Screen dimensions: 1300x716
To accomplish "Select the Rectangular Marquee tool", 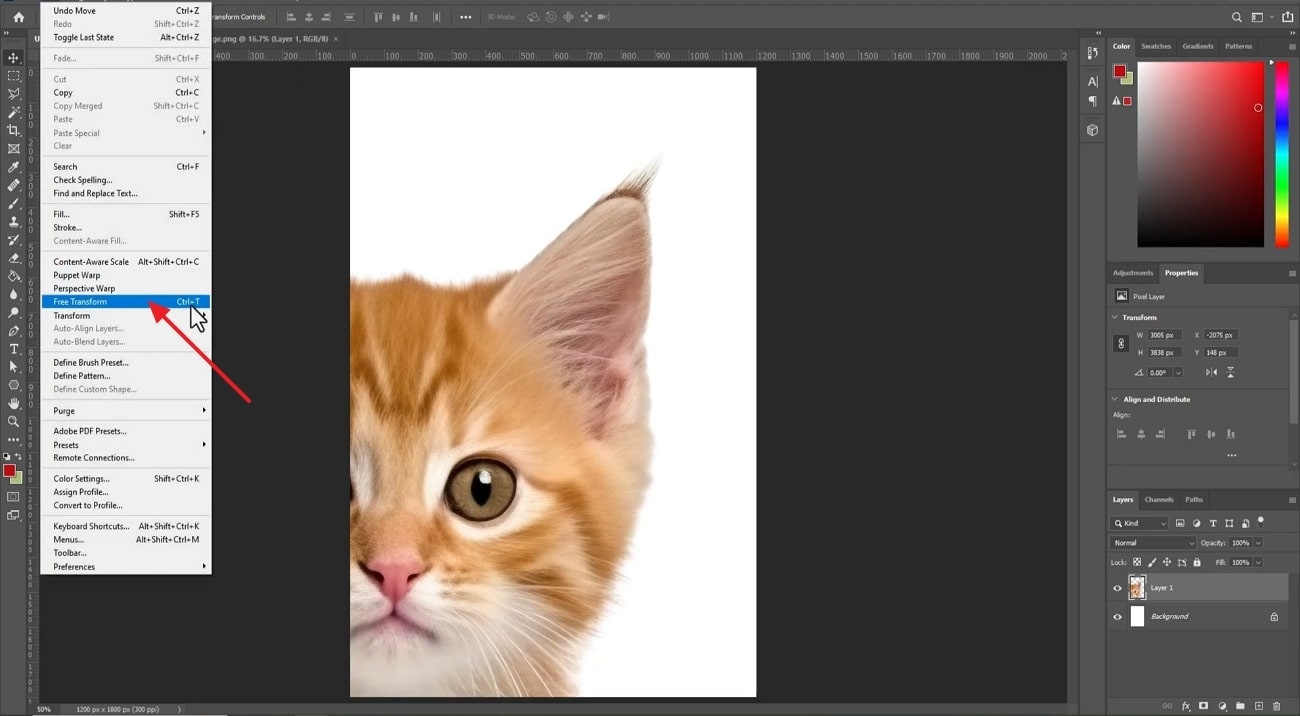I will [x=14, y=76].
